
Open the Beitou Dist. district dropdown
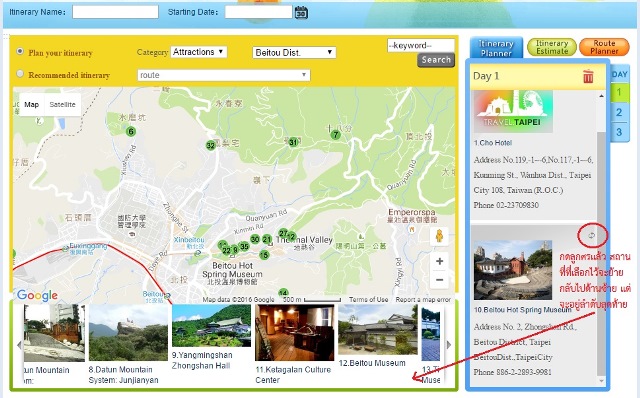[294, 53]
